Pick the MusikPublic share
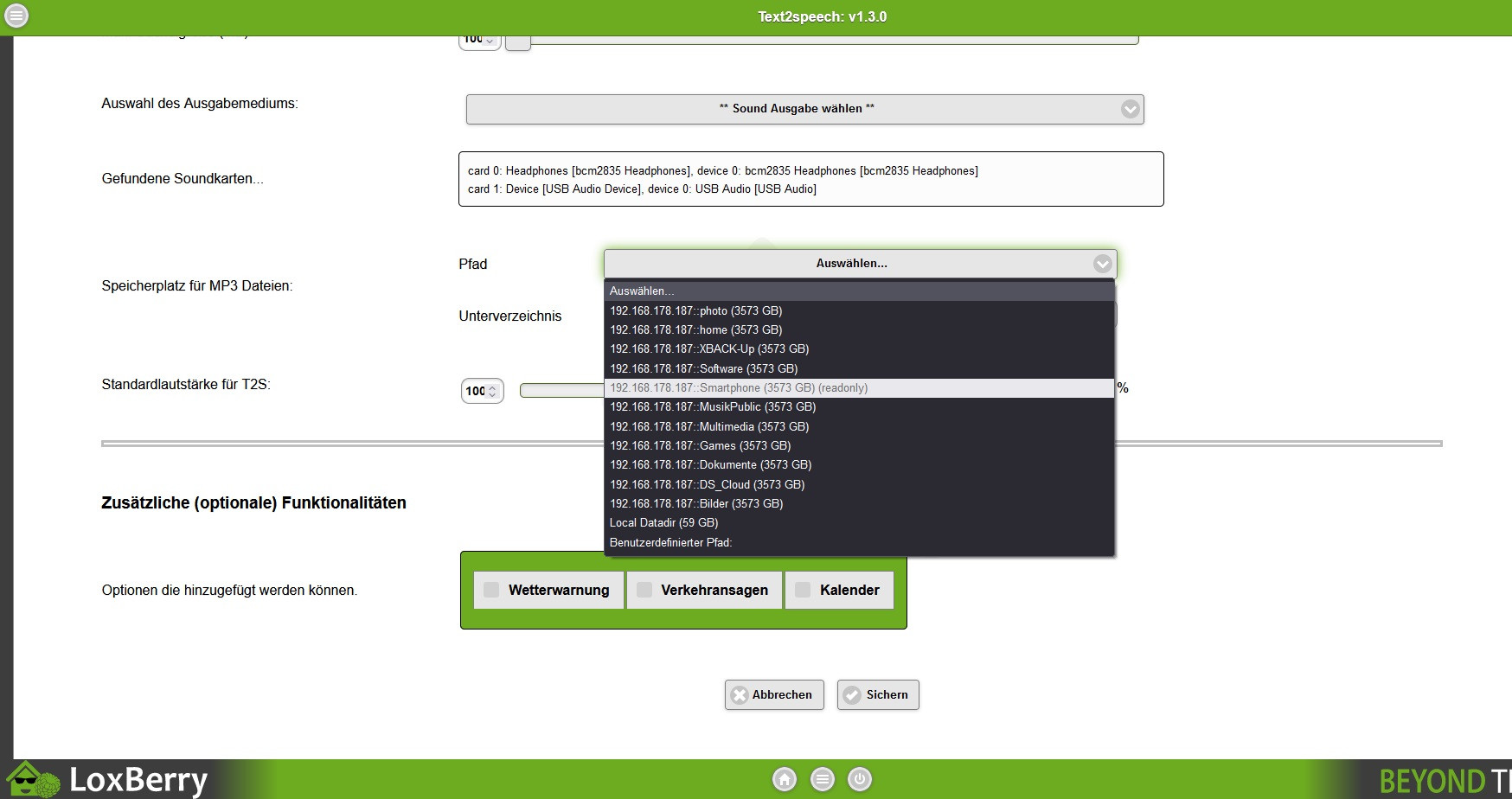1512x799 pixels. click(x=859, y=407)
